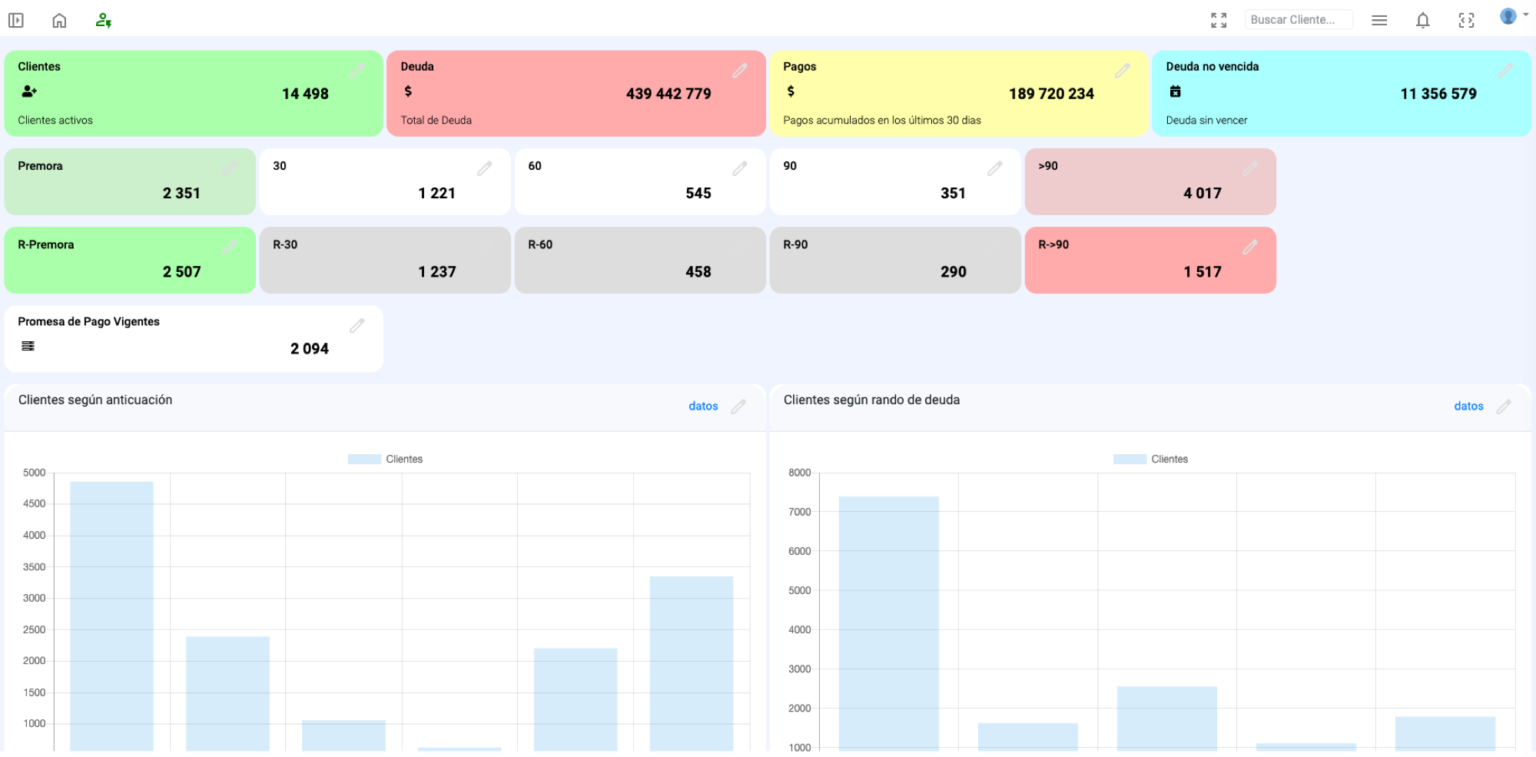Focus the Buscar Cliente search field
The image size is (1536, 757).
pos(1298,20)
